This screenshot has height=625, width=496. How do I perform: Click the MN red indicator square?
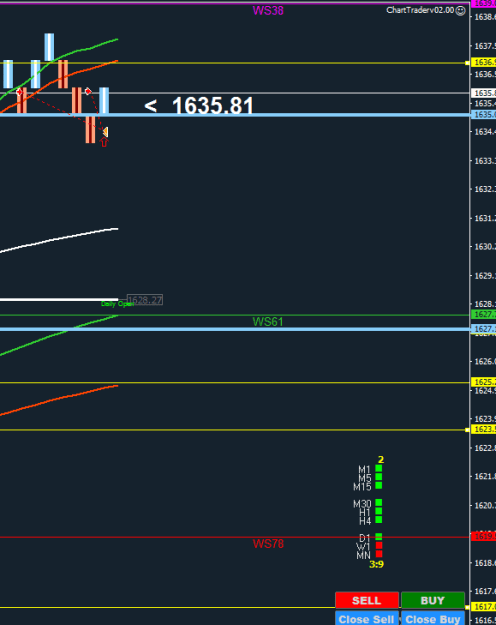coord(379,554)
